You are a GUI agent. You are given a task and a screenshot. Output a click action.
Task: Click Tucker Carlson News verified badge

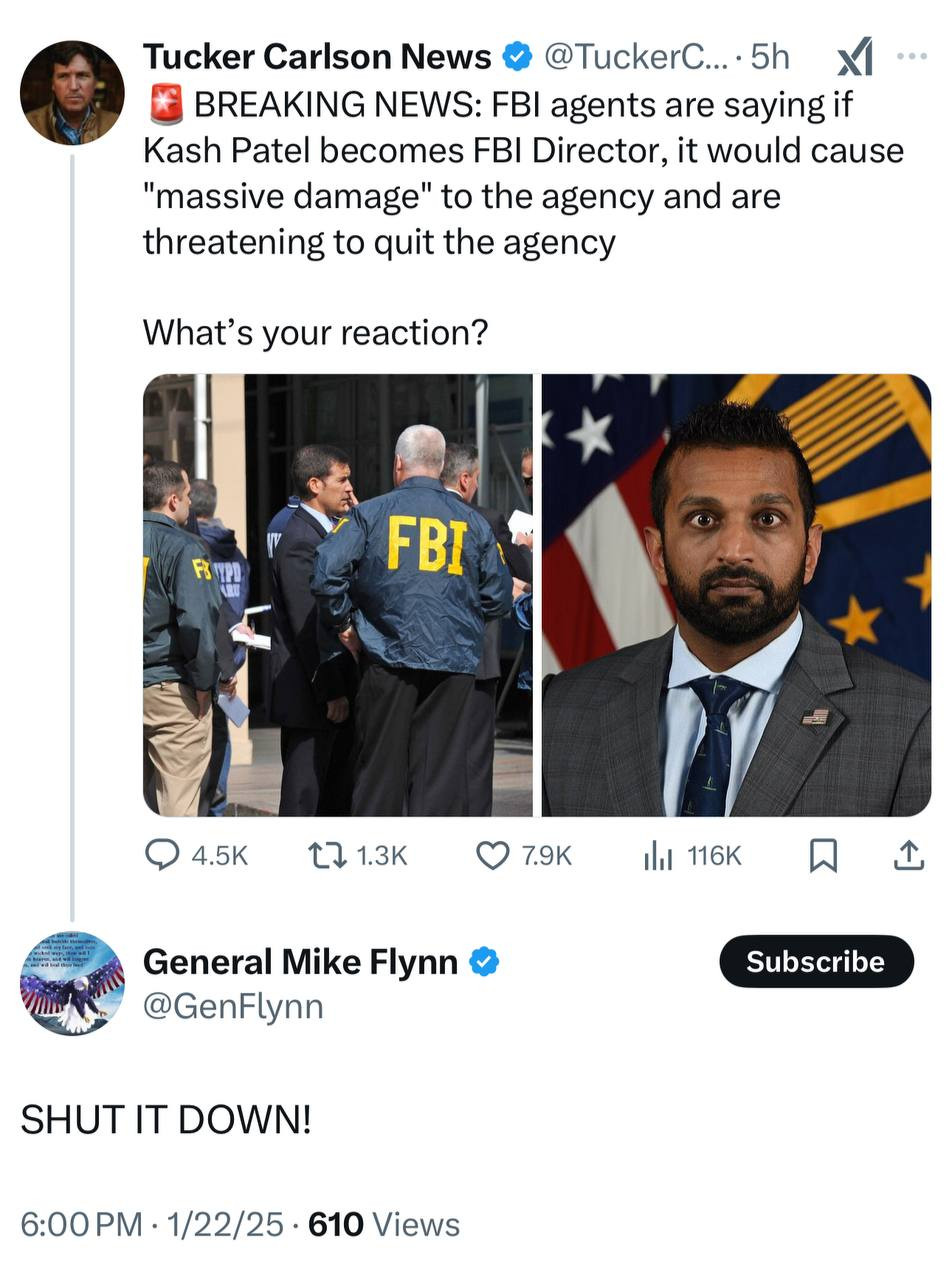point(517,58)
